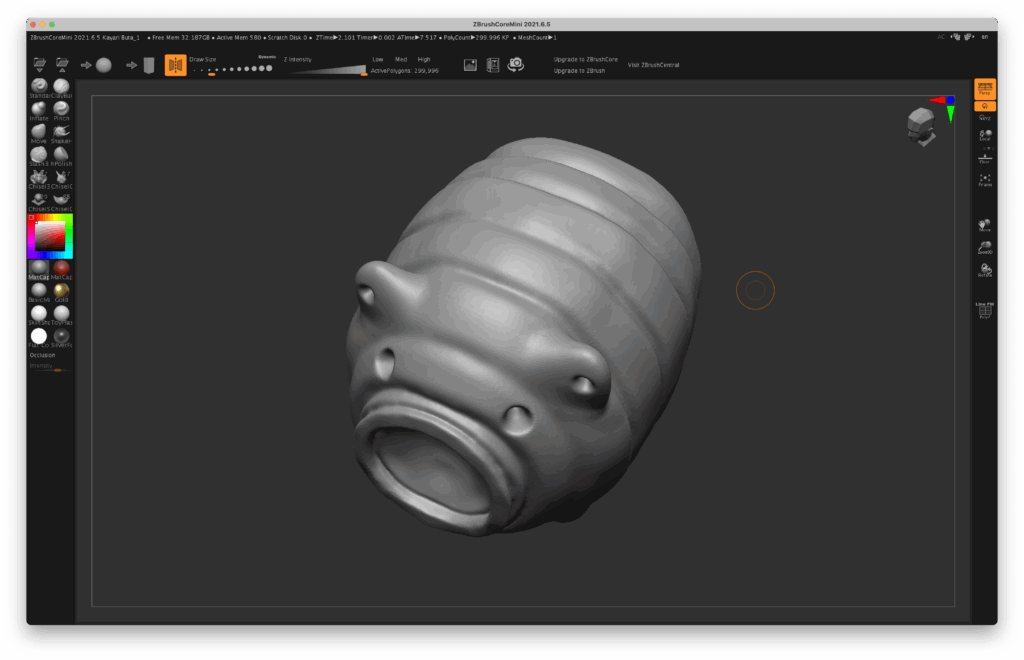Viewport: 1024px width, 660px height.
Task: Click the turntable export icon
Action: click(493, 65)
